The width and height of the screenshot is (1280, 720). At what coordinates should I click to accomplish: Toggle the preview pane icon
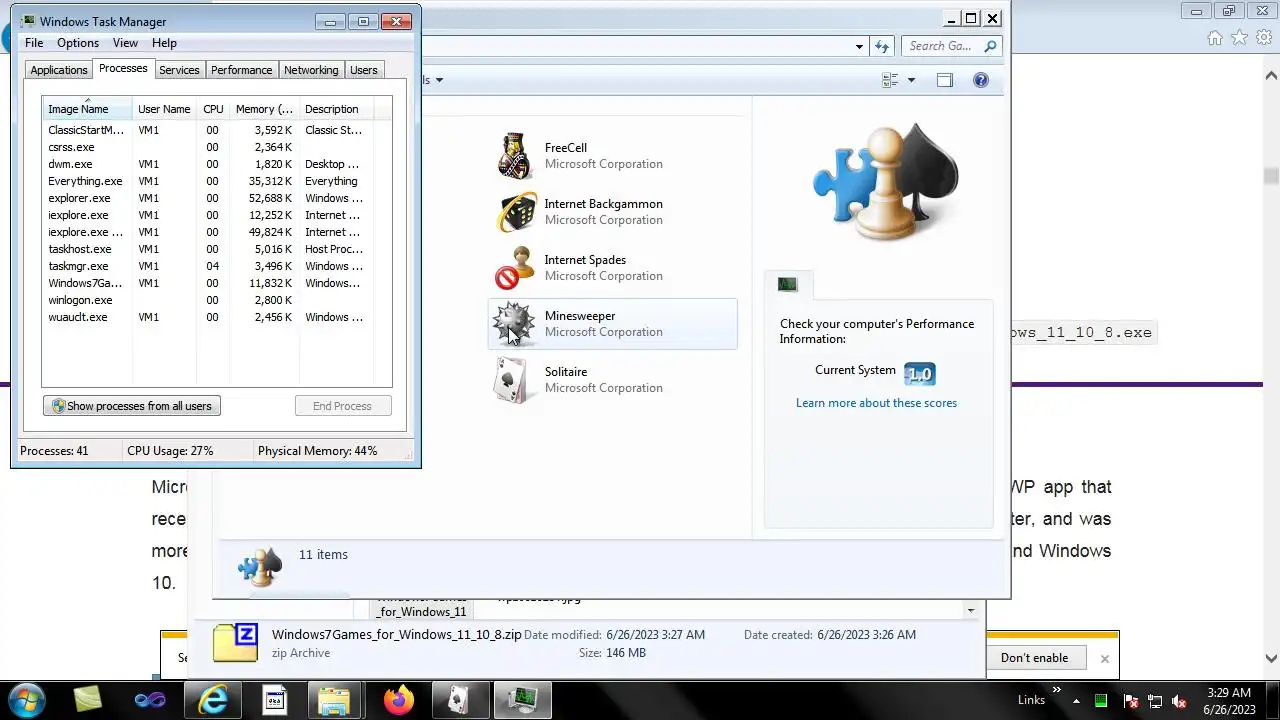pos(945,80)
